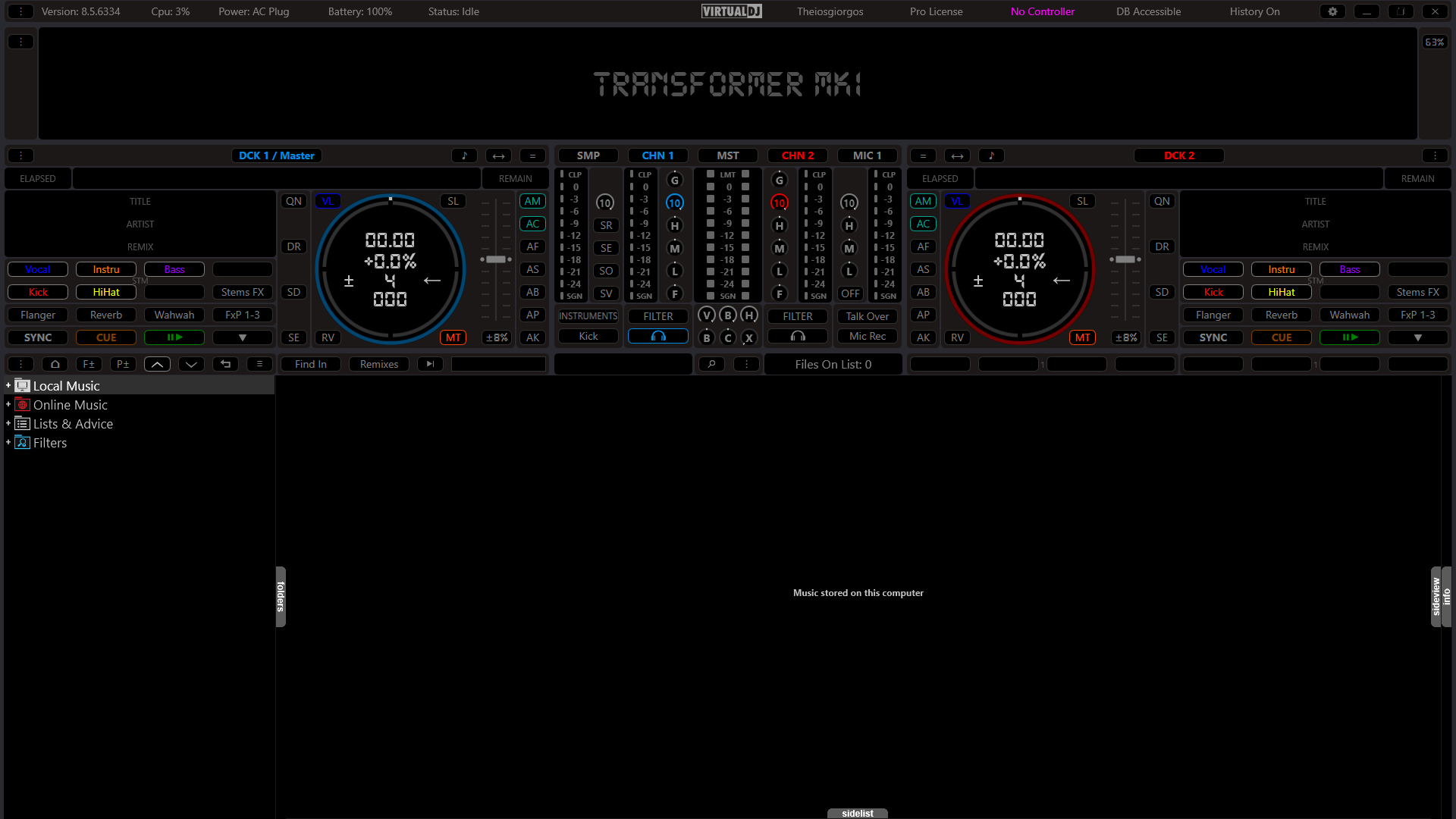Click deck 2 Reverb effect button
Screen dimensions: 1456x819
click(1282, 315)
